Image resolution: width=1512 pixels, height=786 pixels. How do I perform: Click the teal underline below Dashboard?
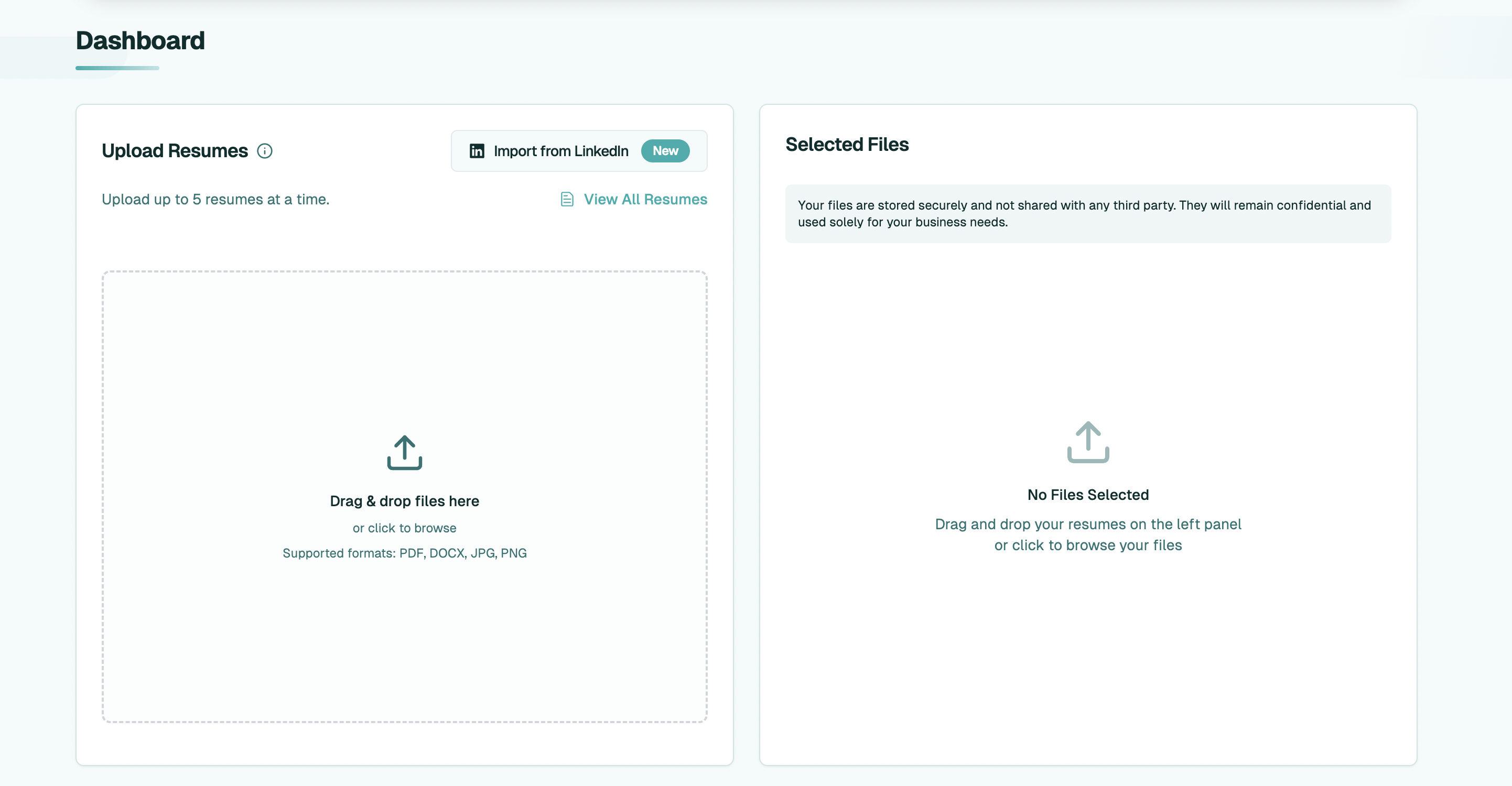[x=117, y=68]
